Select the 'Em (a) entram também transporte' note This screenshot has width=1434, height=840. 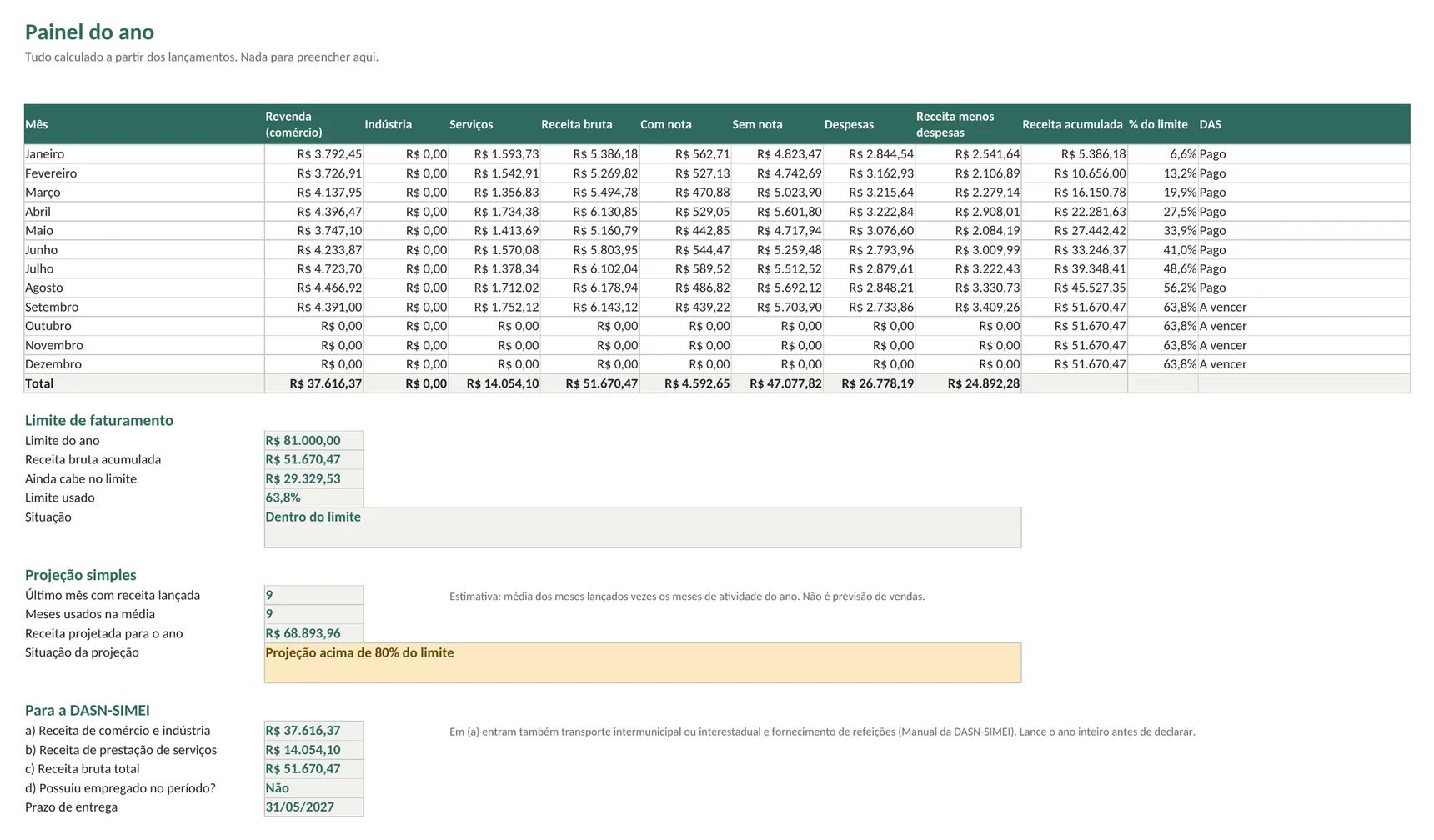click(822, 732)
